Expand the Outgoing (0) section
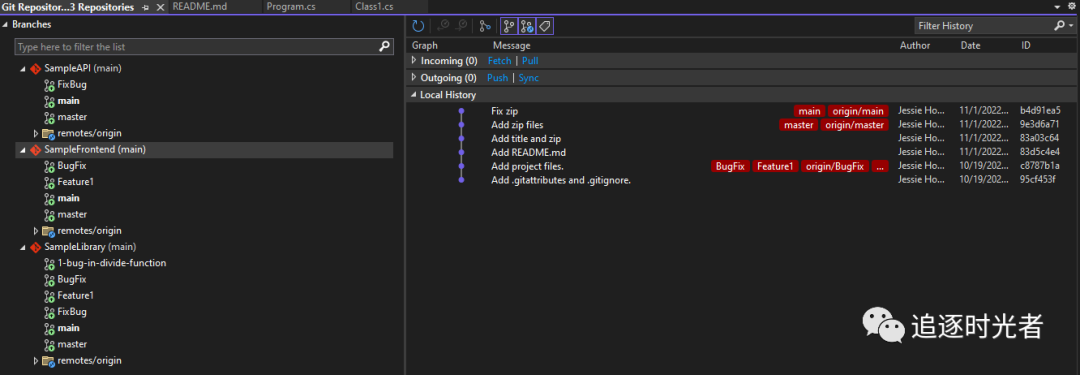Image resolution: width=1080 pixels, height=375 pixels. point(413,77)
